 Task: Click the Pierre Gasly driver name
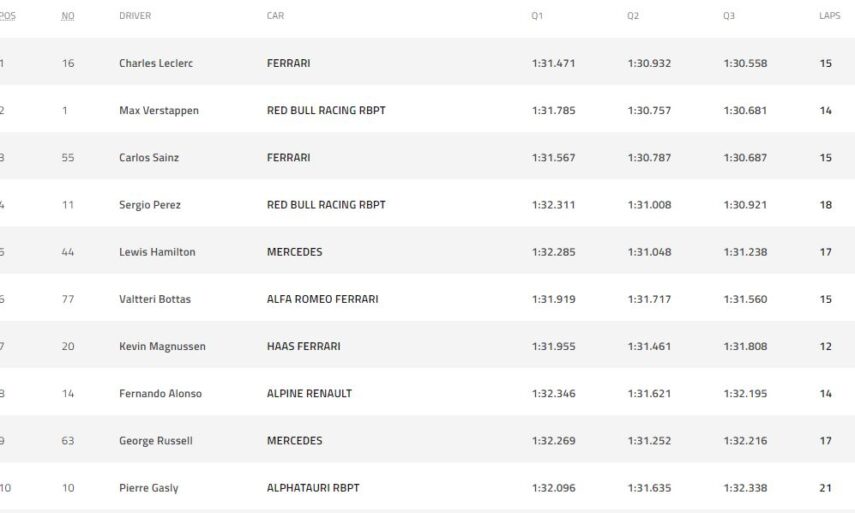pos(147,488)
